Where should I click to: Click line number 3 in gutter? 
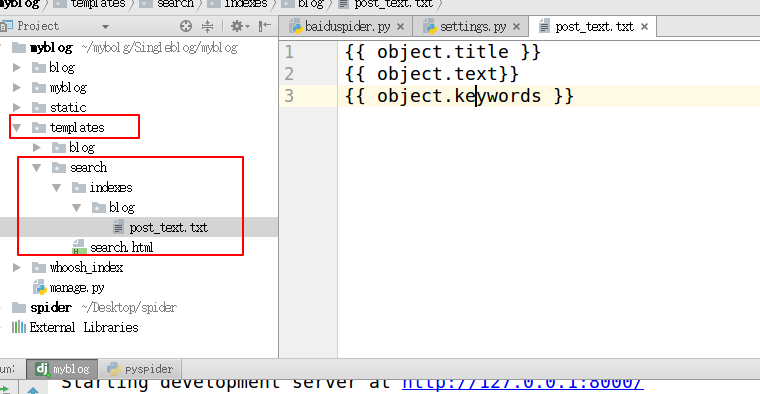[289, 96]
